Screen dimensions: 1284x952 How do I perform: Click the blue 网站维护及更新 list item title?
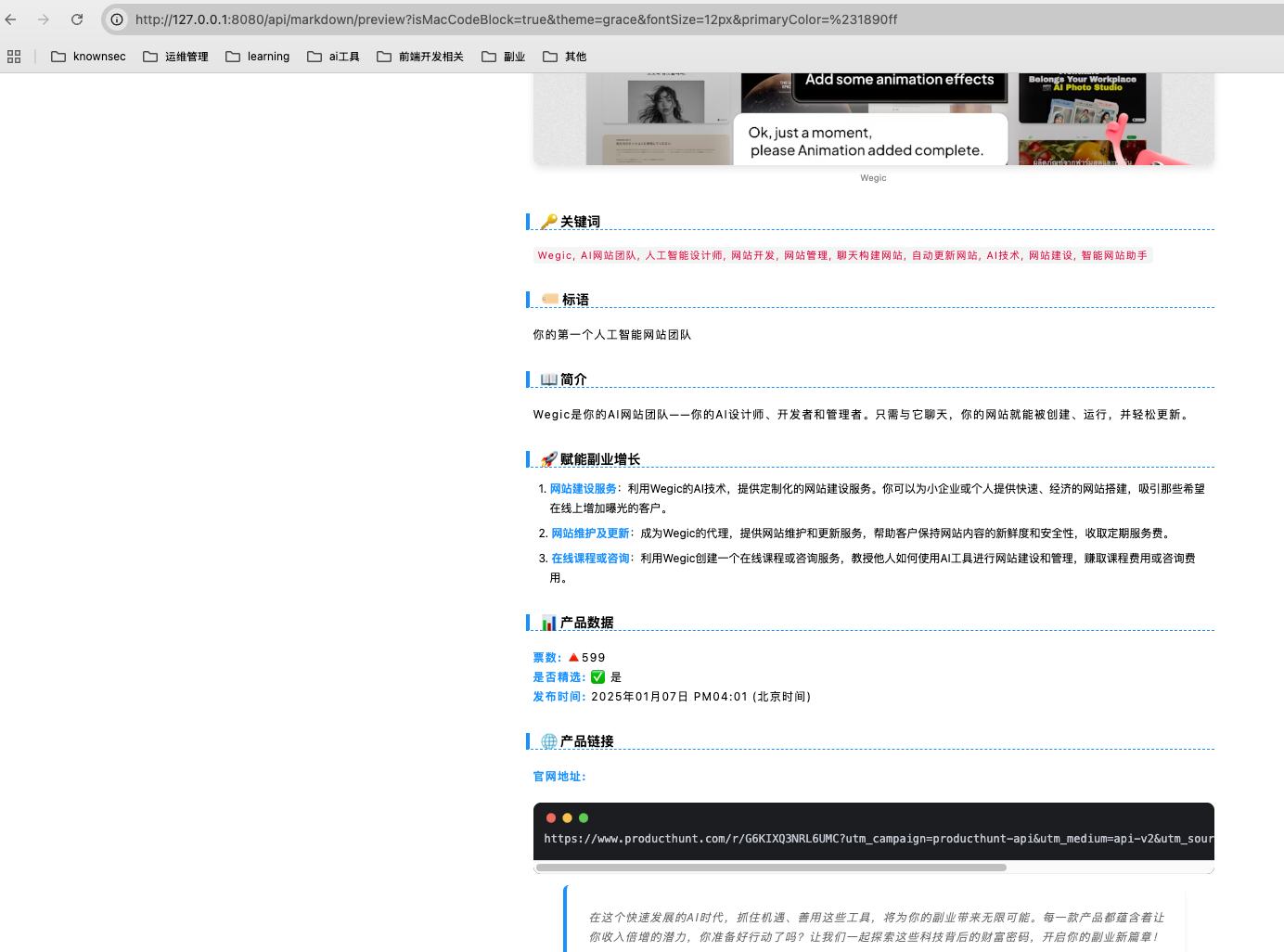coord(590,534)
